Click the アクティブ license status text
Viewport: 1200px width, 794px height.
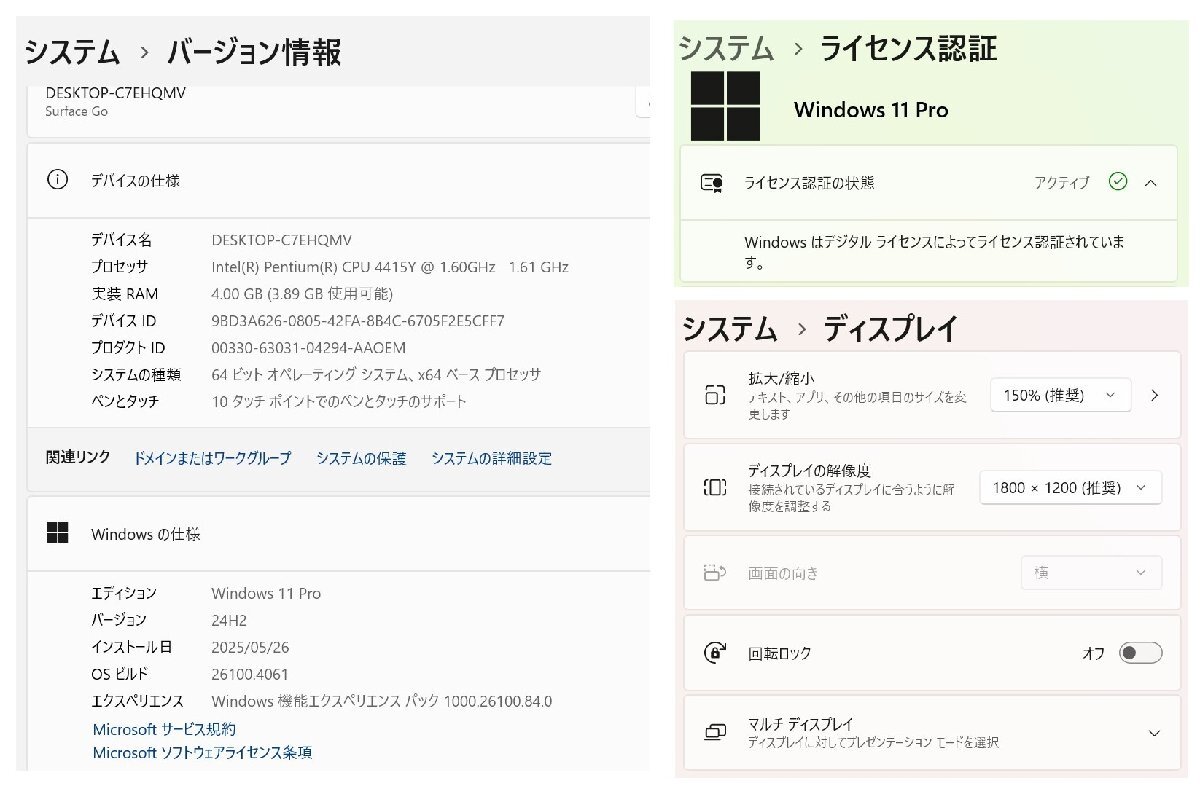click(x=1062, y=182)
